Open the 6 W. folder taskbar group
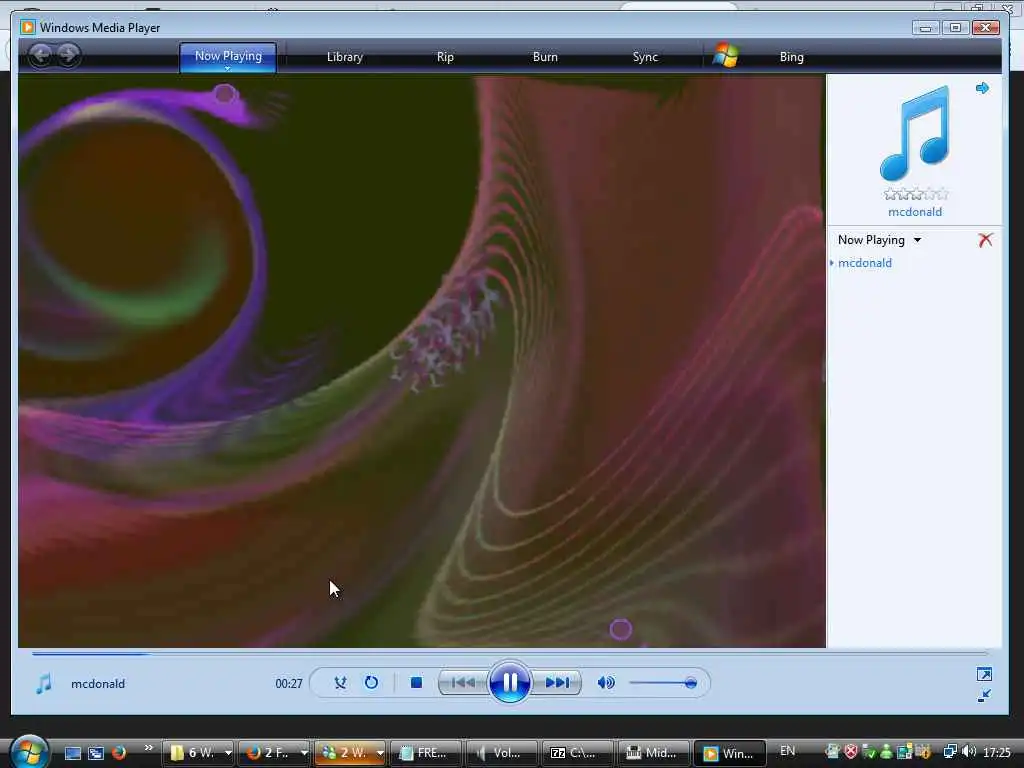1024x768 pixels. pyautogui.click(x=193, y=753)
